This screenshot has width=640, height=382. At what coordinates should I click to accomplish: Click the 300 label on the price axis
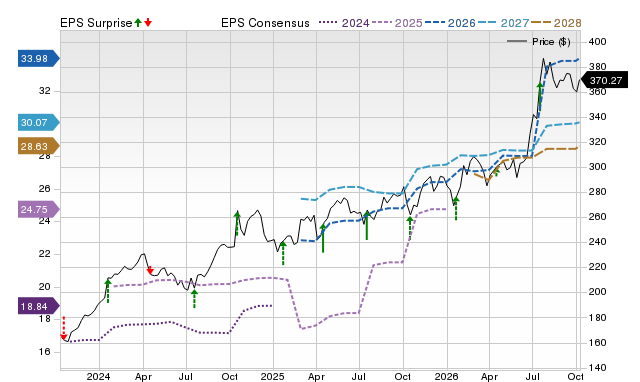click(598, 167)
